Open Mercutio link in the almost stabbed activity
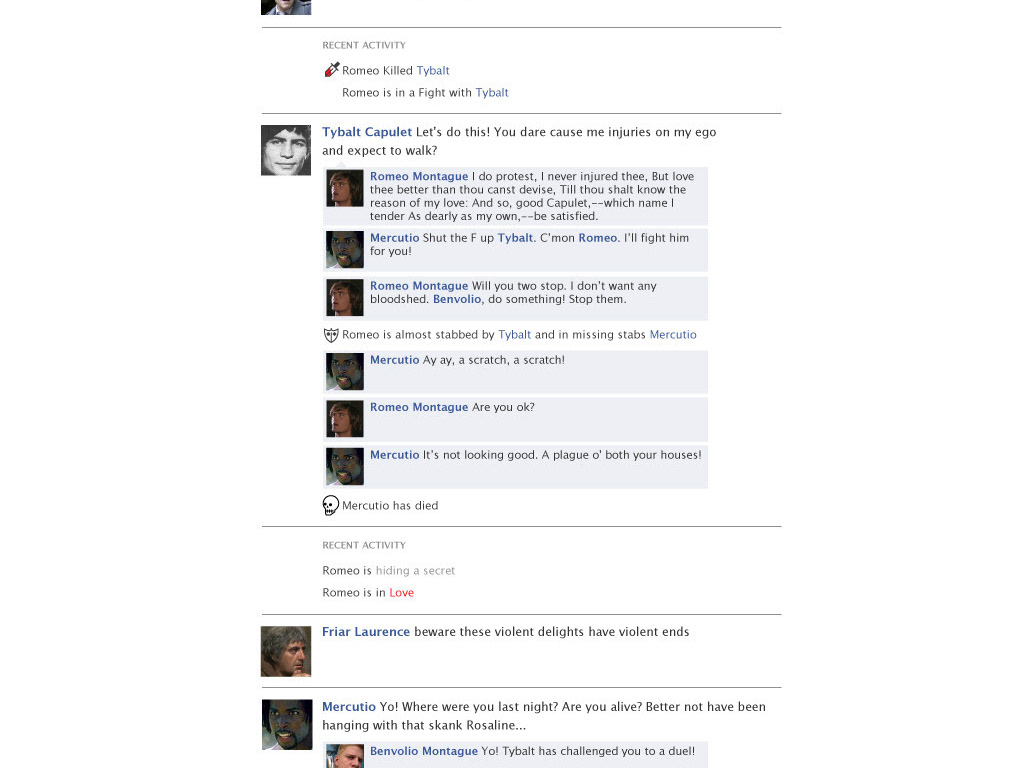 click(x=673, y=334)
